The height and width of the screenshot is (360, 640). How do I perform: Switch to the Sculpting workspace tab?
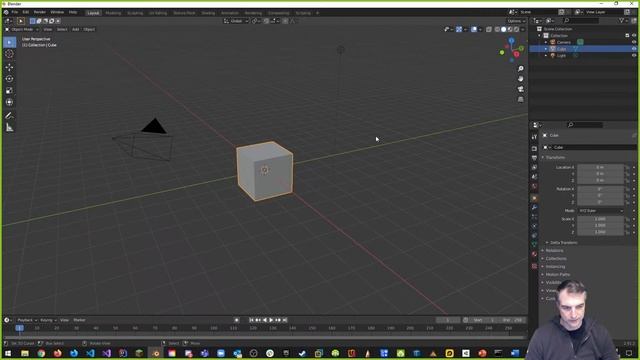coord(135,13)
